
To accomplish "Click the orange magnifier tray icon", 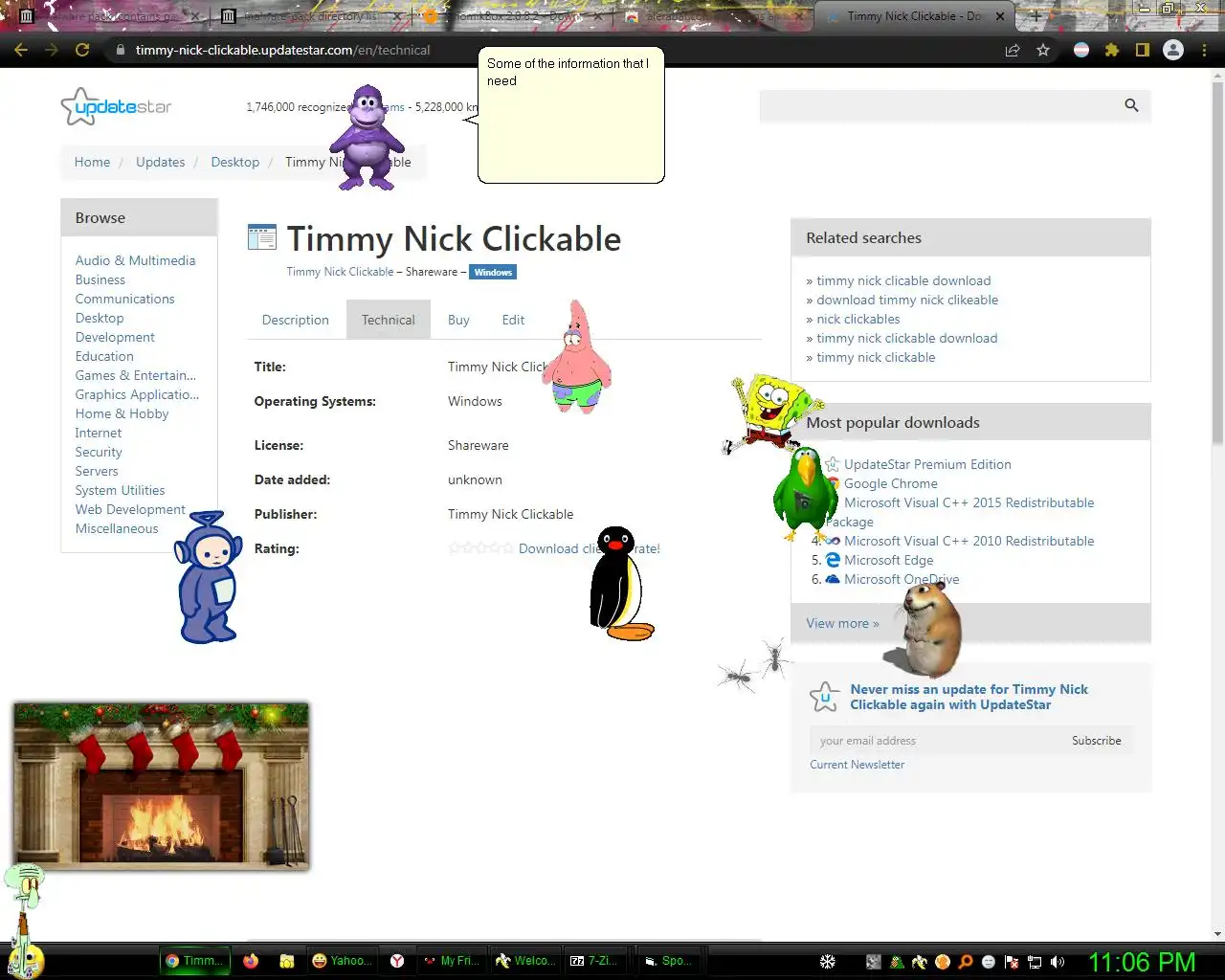I will (966, 962).
